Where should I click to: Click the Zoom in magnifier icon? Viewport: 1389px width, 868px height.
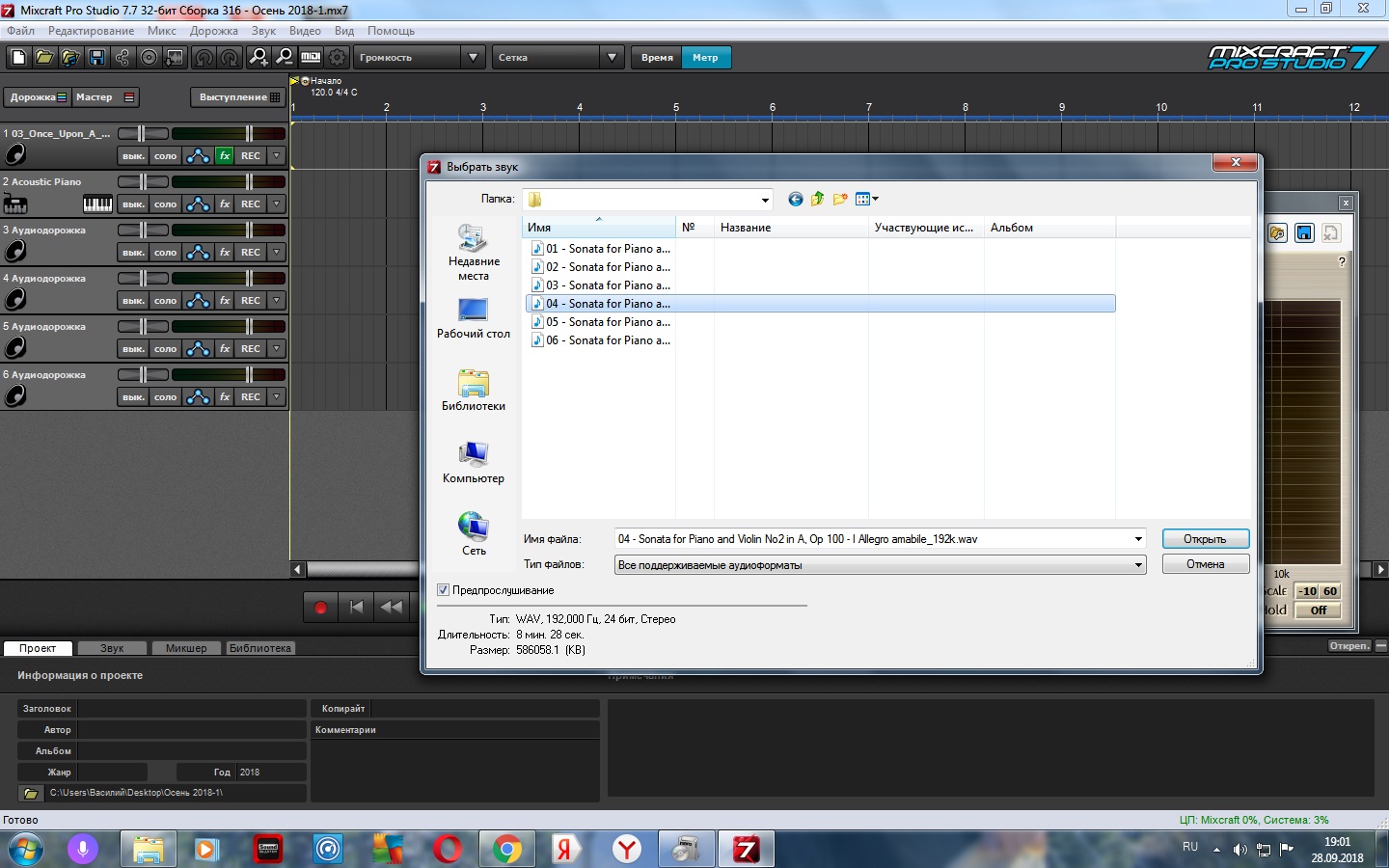(x=259, y=58)
